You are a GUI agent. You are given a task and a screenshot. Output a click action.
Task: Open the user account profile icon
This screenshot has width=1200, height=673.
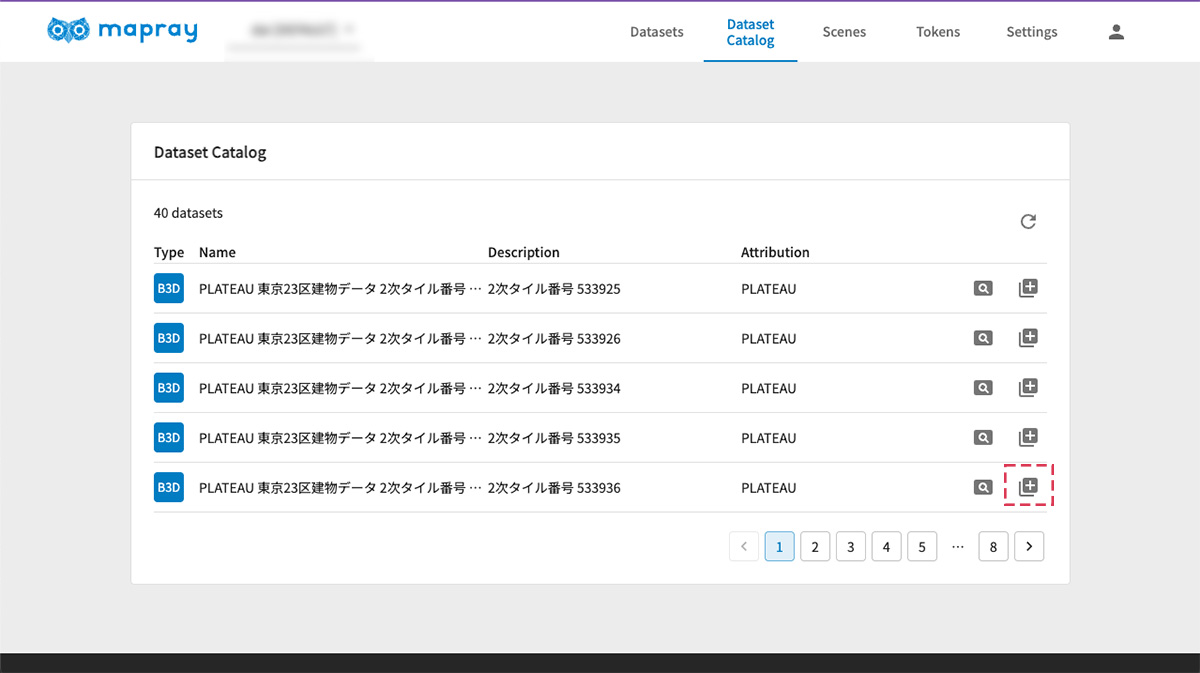coord(1116,32)
